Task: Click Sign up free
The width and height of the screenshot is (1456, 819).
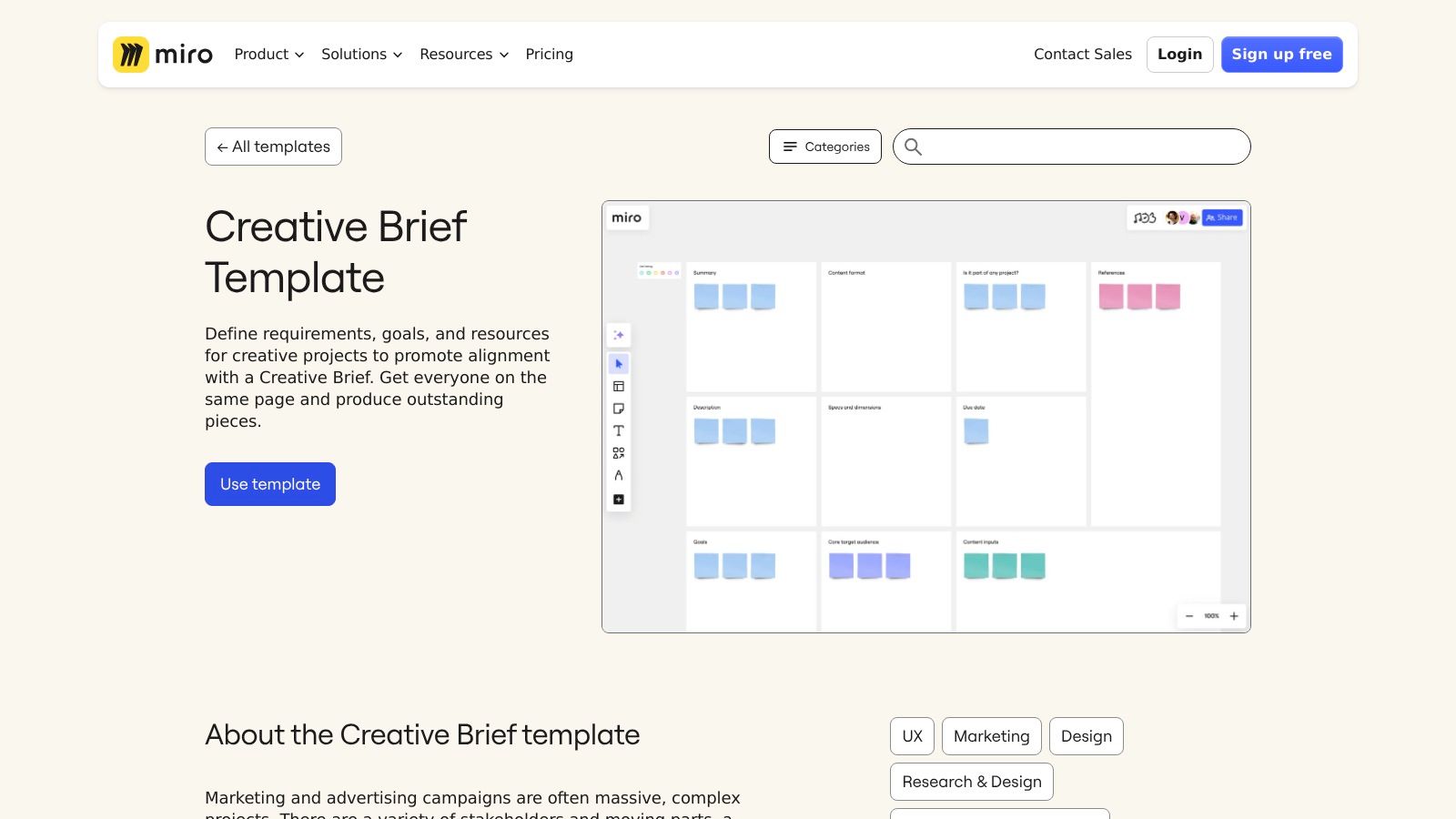Action: click(x=1282, y=55)
